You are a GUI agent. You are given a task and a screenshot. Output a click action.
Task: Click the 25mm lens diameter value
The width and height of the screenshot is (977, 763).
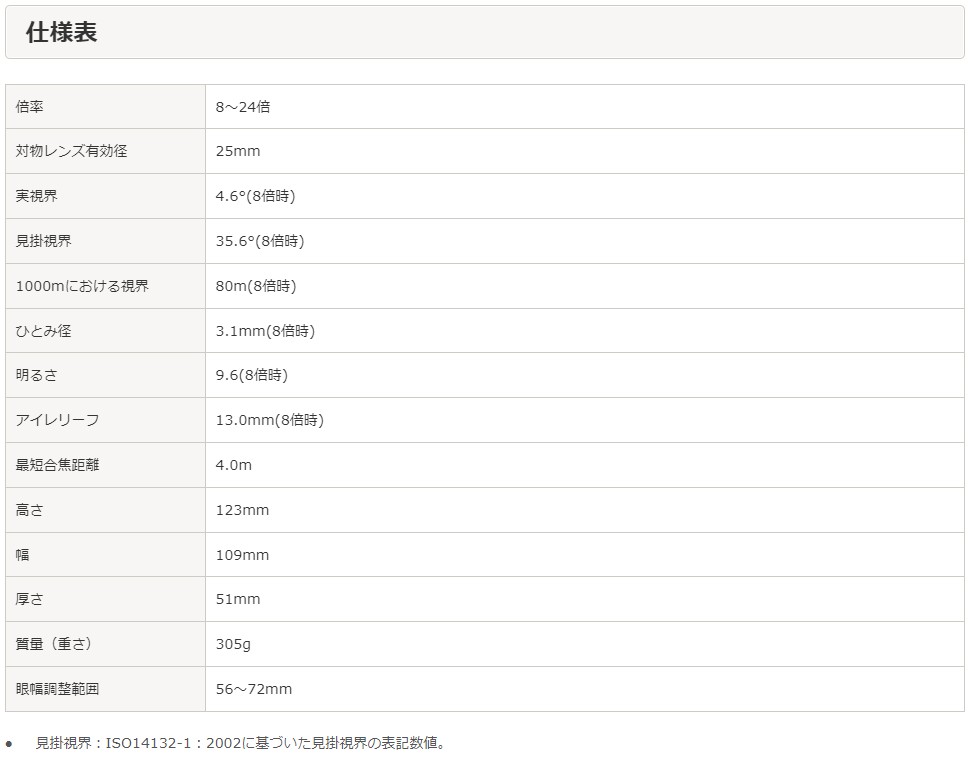pos(238,151)
